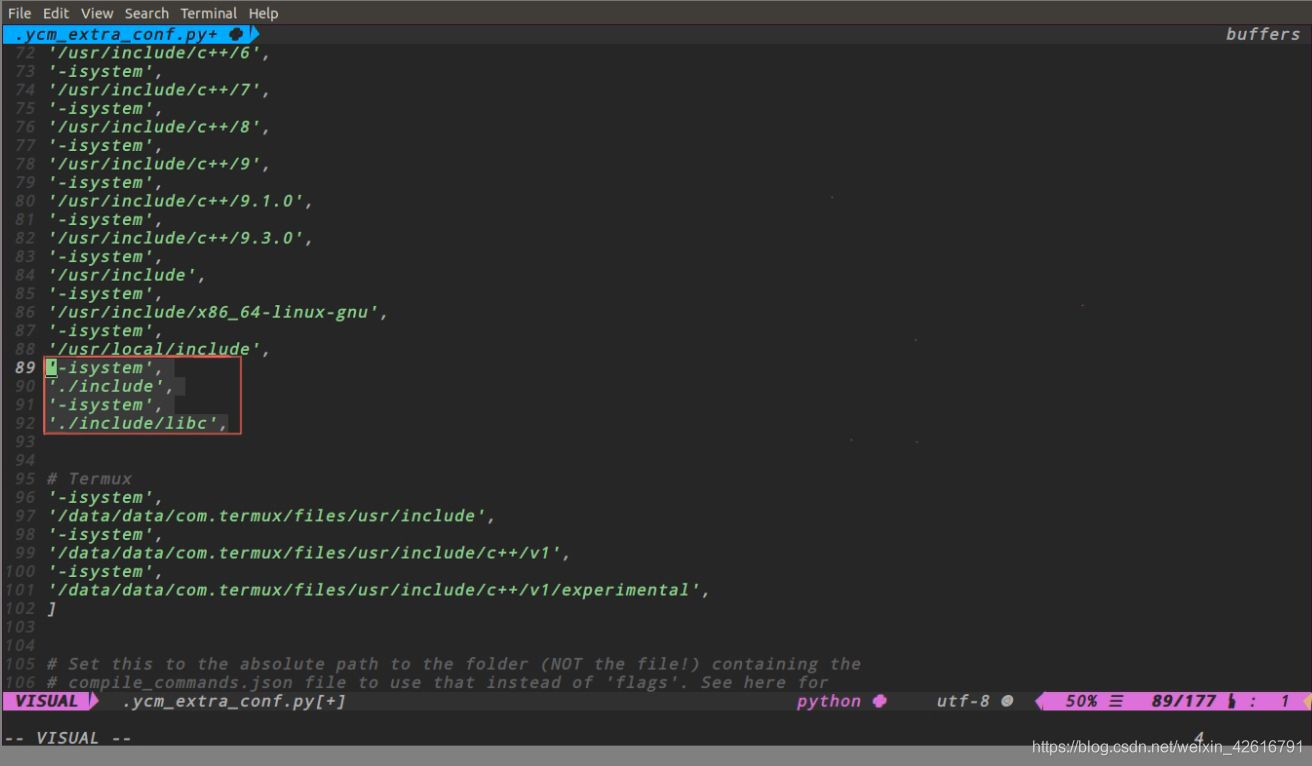The width and height of the screenshot is (1312, 766).
Task: Click the python filetype label
Action: 829,701
